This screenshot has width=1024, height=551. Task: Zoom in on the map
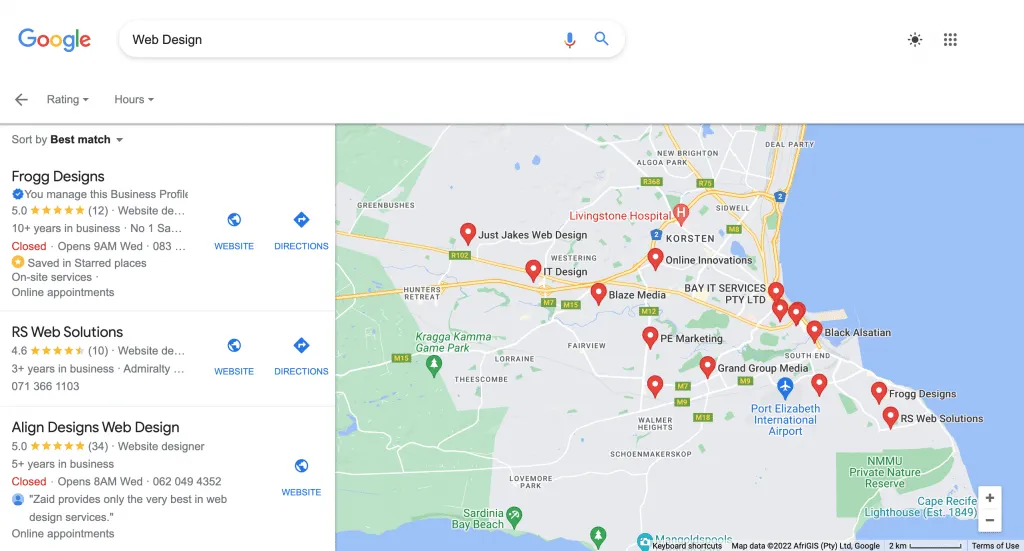989,498
